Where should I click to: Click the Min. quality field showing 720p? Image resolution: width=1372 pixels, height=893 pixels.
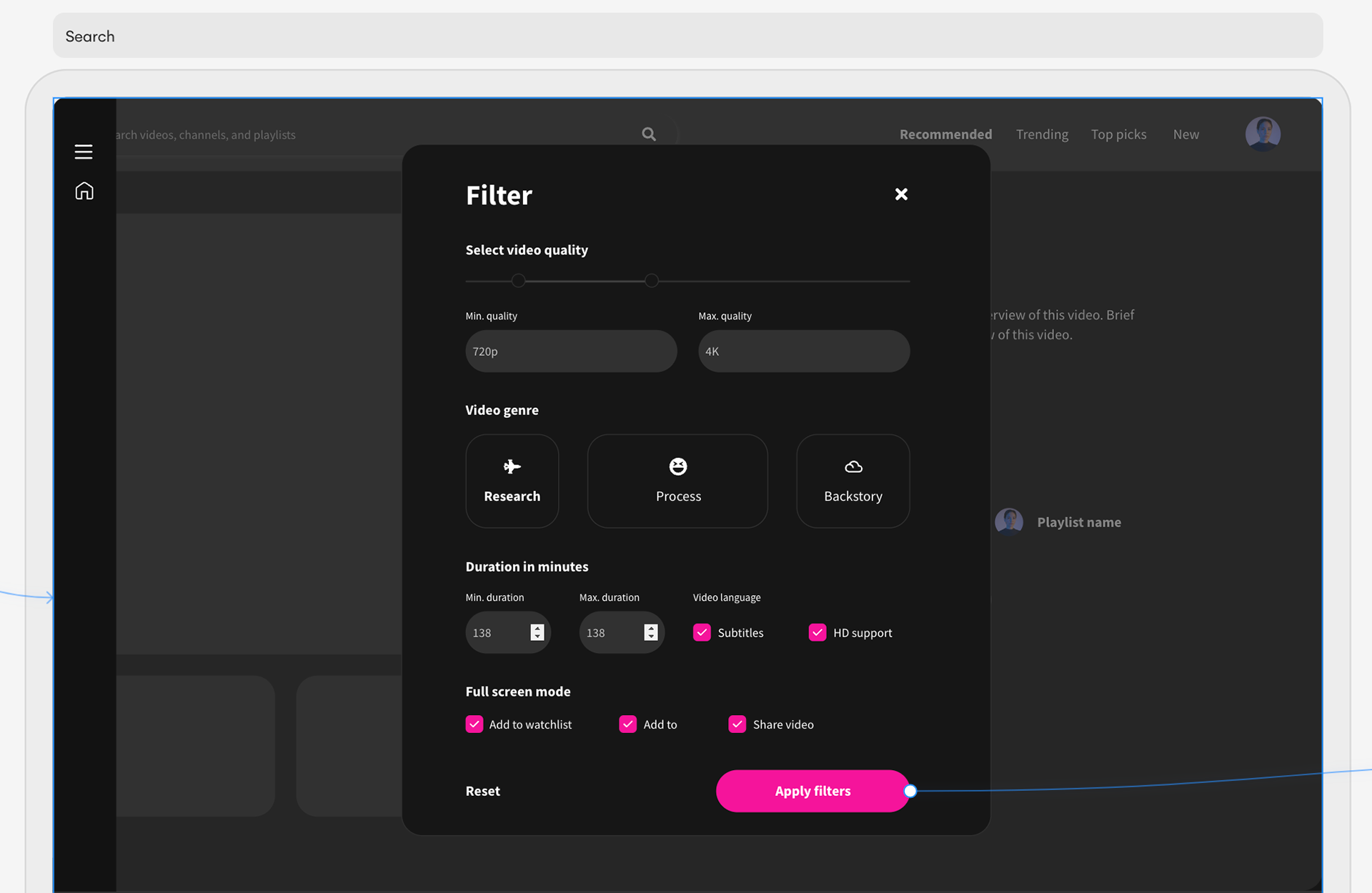tap(571, 351)
